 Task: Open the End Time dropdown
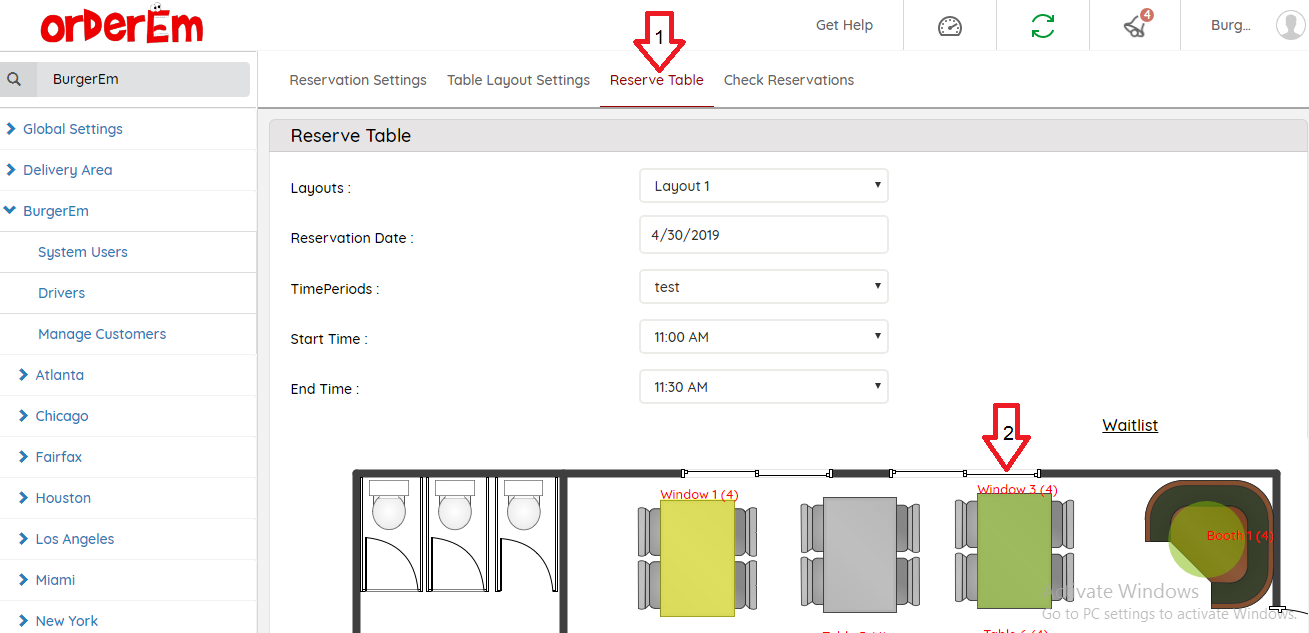pos(763,387)
